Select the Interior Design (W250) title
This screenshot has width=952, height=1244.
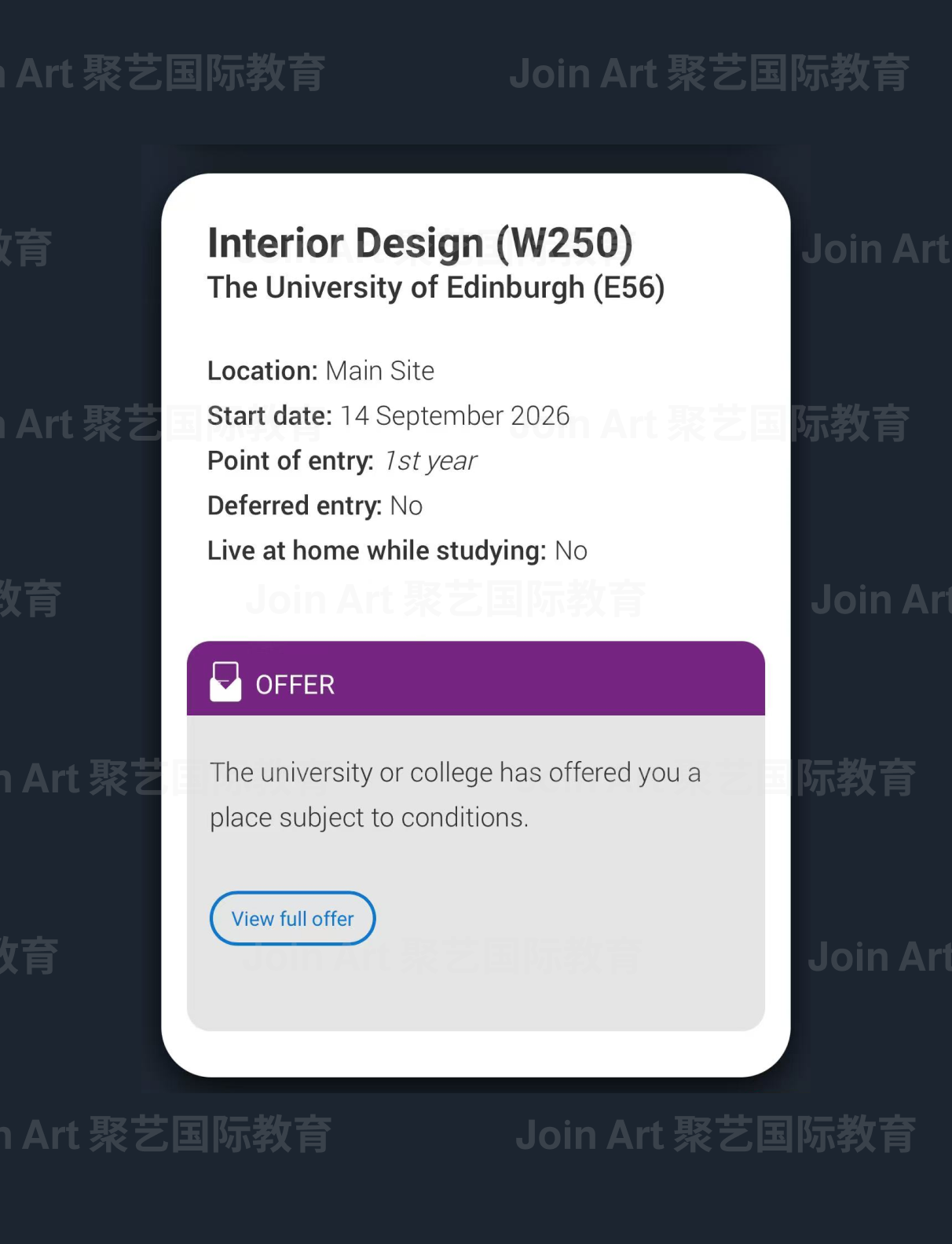coord(419,243)
